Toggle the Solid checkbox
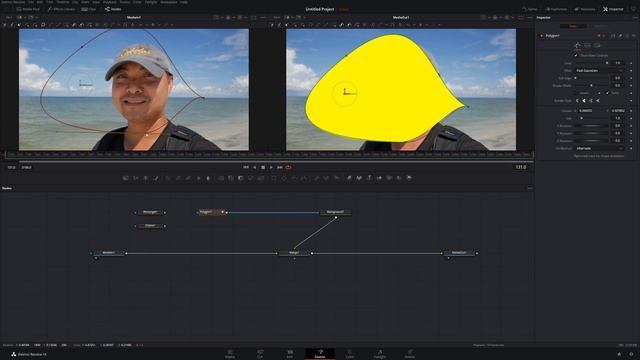The height and width of the screenshot is (360, 640). pyautogui.click(x=607, y=93)
